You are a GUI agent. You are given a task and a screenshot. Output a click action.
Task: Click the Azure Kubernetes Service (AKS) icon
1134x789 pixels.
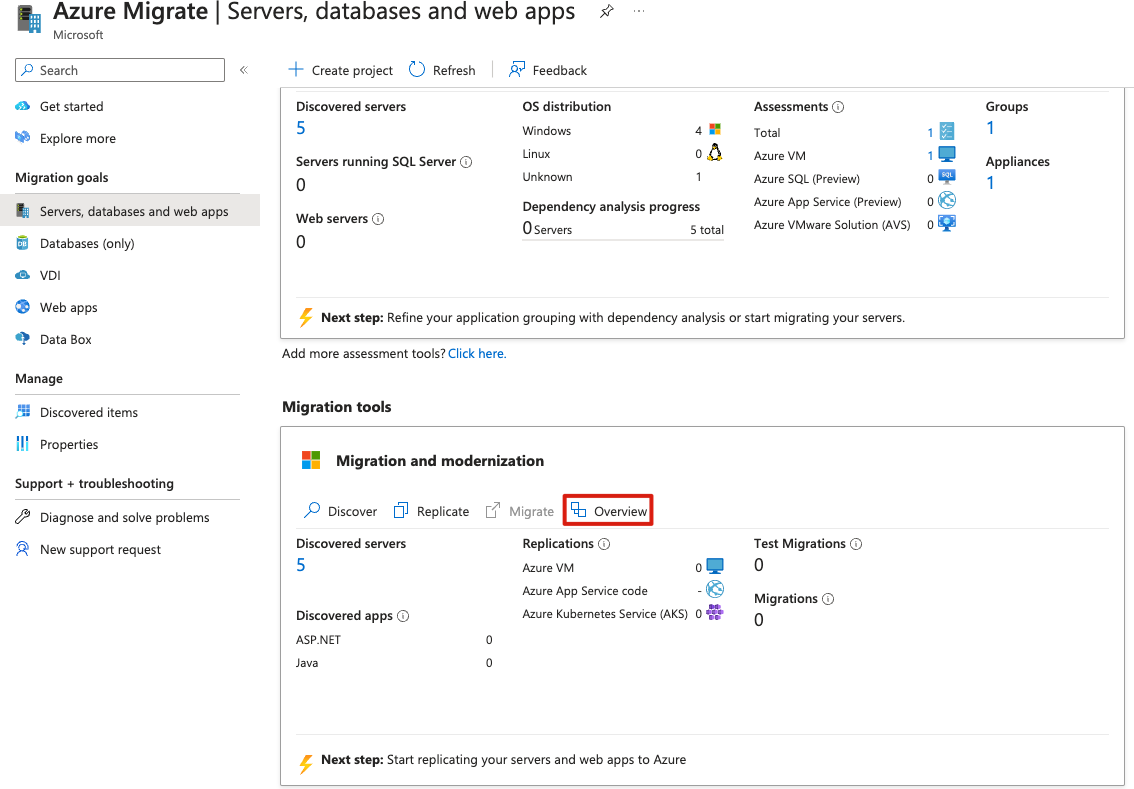715,613
